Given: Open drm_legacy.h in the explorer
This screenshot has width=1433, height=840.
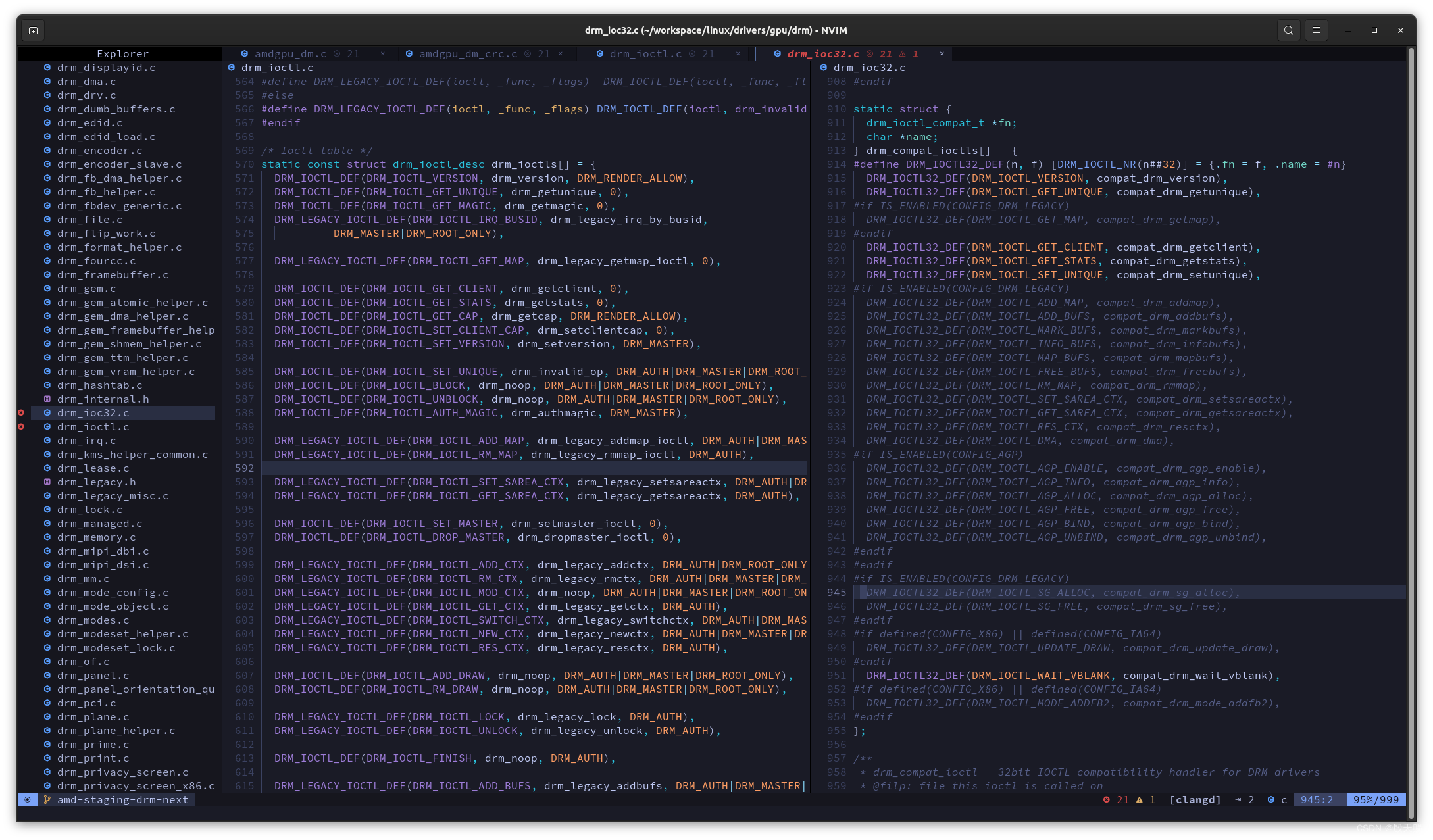Looking at the screenshot, I should [x=96, y=482].
